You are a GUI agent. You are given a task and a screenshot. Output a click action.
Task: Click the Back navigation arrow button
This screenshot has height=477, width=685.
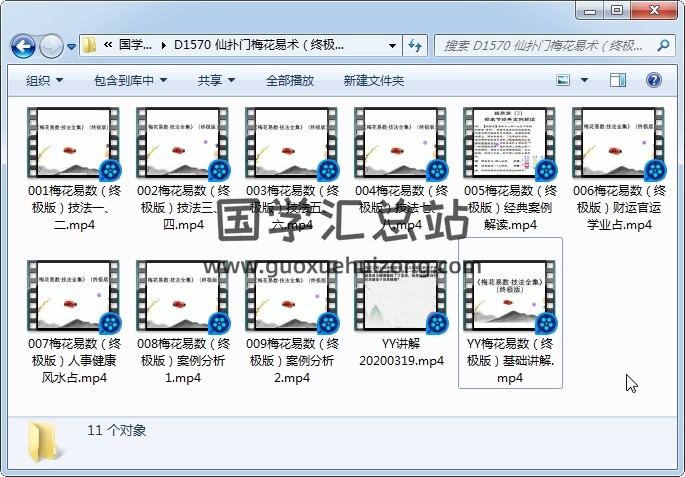[x=24, y=46]
